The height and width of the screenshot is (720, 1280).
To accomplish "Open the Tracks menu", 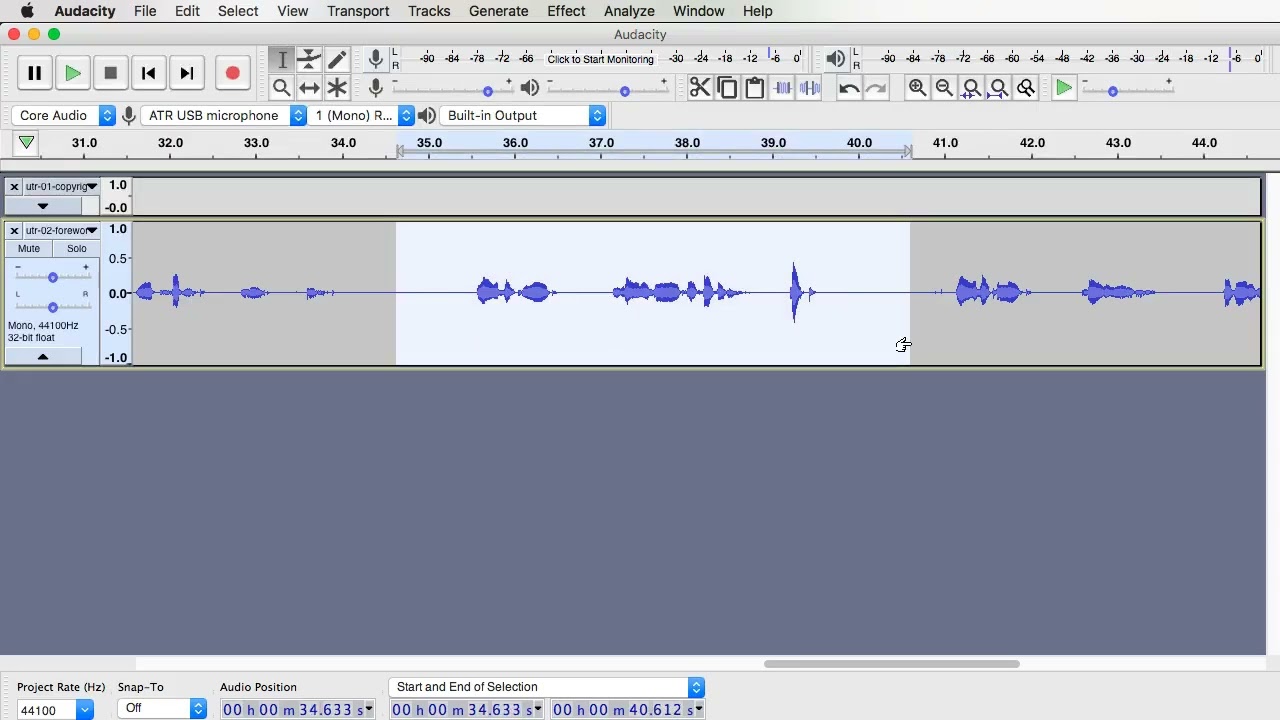I will pyautogui.click(x=429, y=11).
